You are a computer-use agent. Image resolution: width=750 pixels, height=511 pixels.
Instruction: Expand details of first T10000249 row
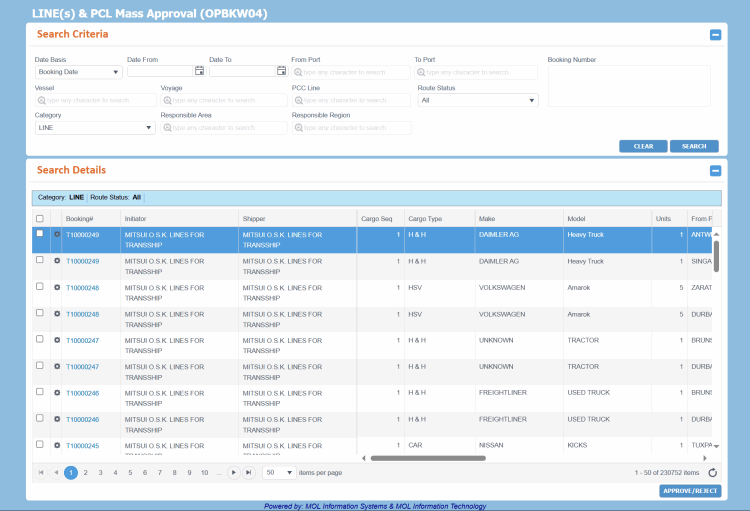tap(57, 235)
